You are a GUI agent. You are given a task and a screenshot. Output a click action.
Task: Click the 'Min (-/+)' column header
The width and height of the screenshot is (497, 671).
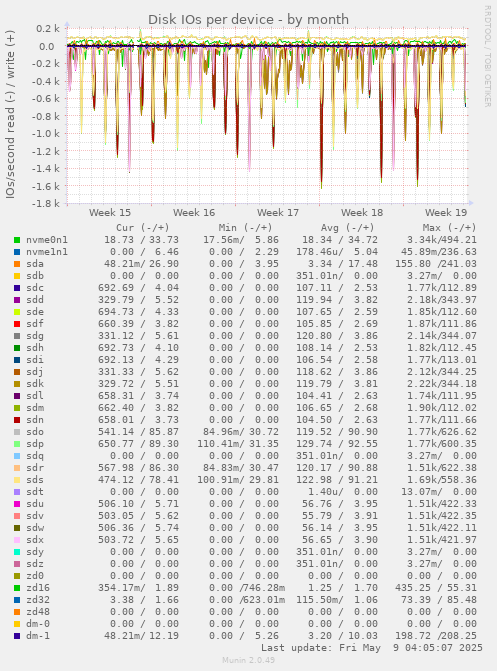pyautogui.click(x=245, y=228)
